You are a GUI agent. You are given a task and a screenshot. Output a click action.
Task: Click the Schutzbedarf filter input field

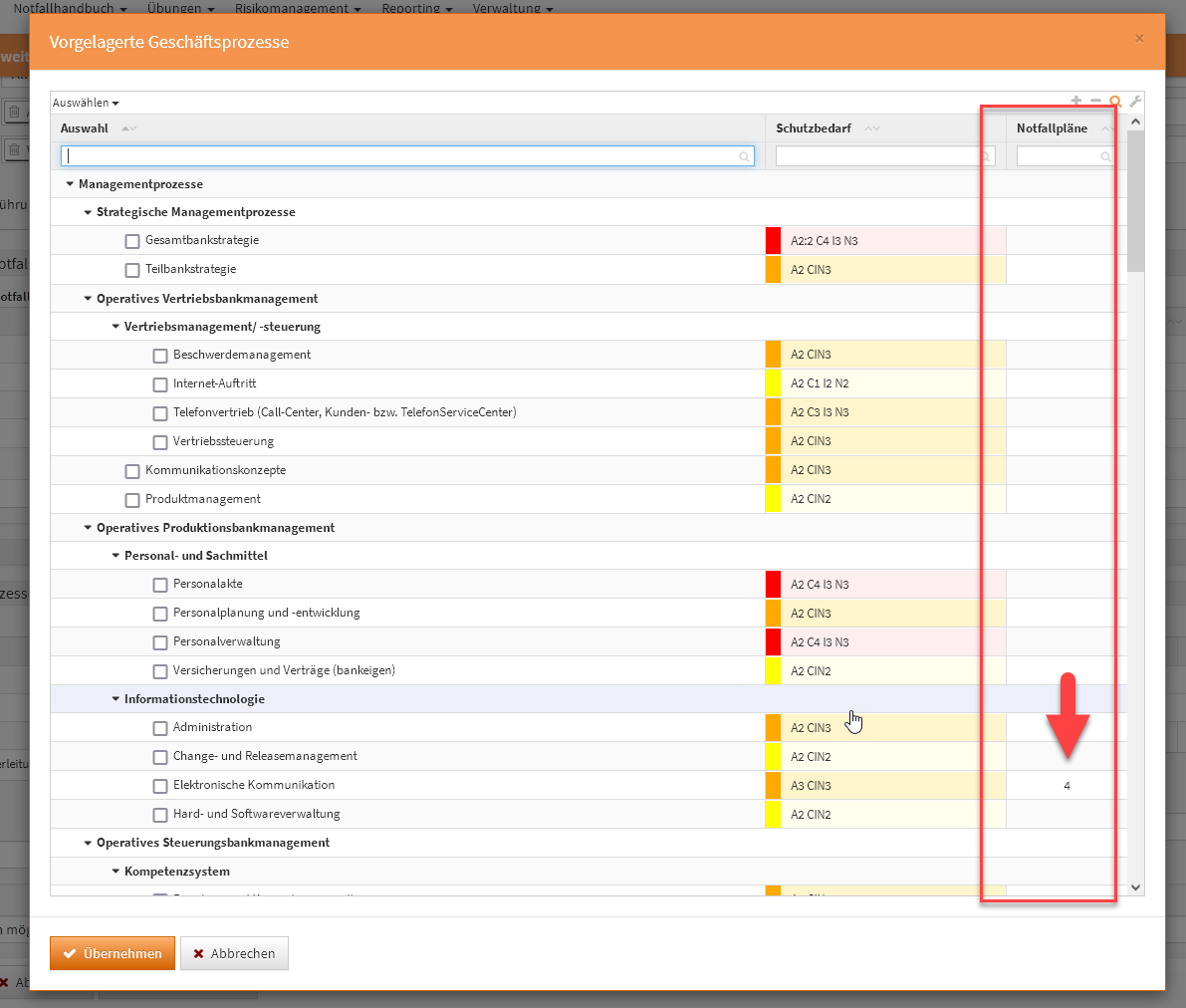878,156
